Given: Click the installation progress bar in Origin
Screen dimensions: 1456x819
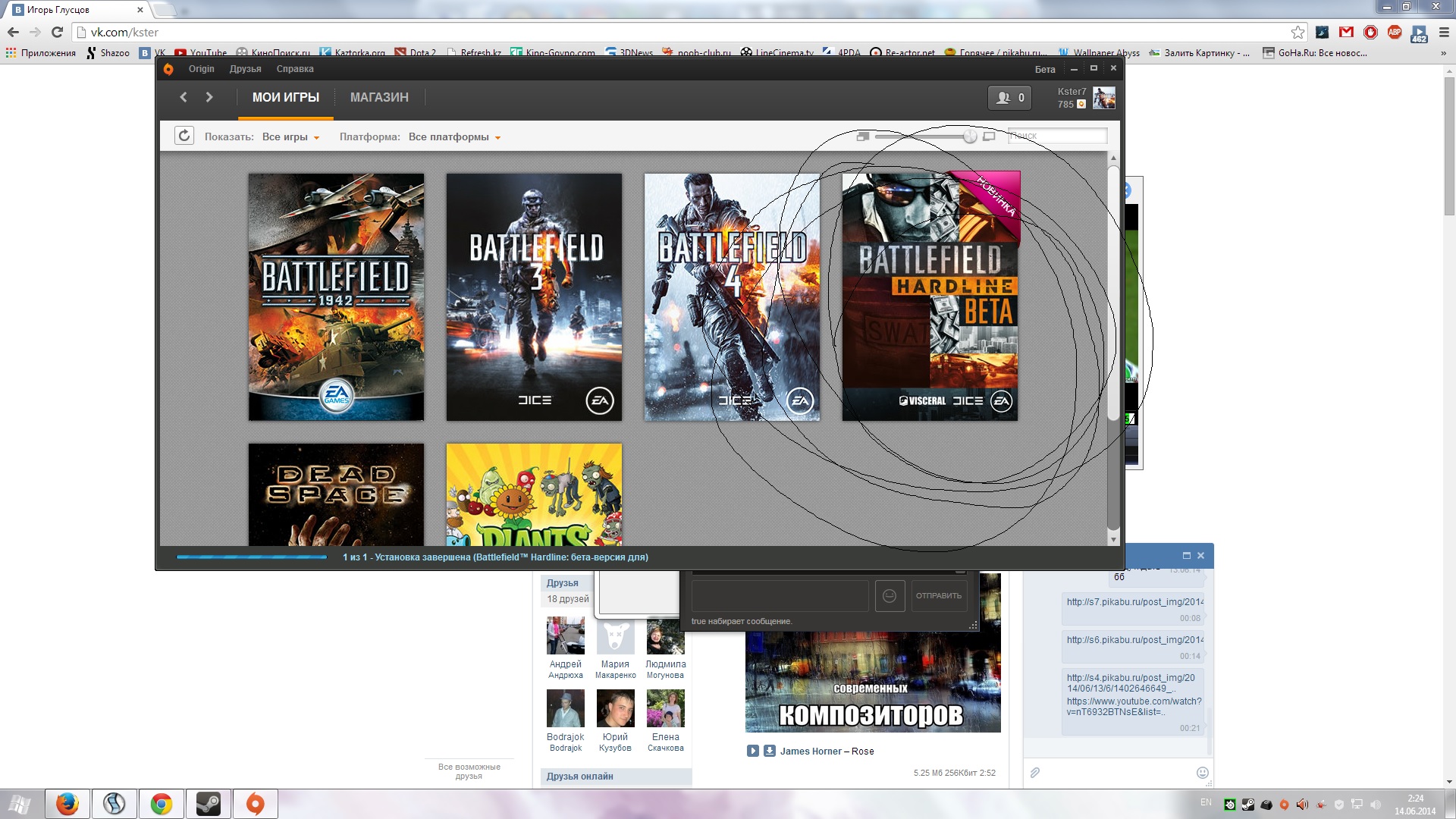Looking at the screenshot, I should click(252, 557).
